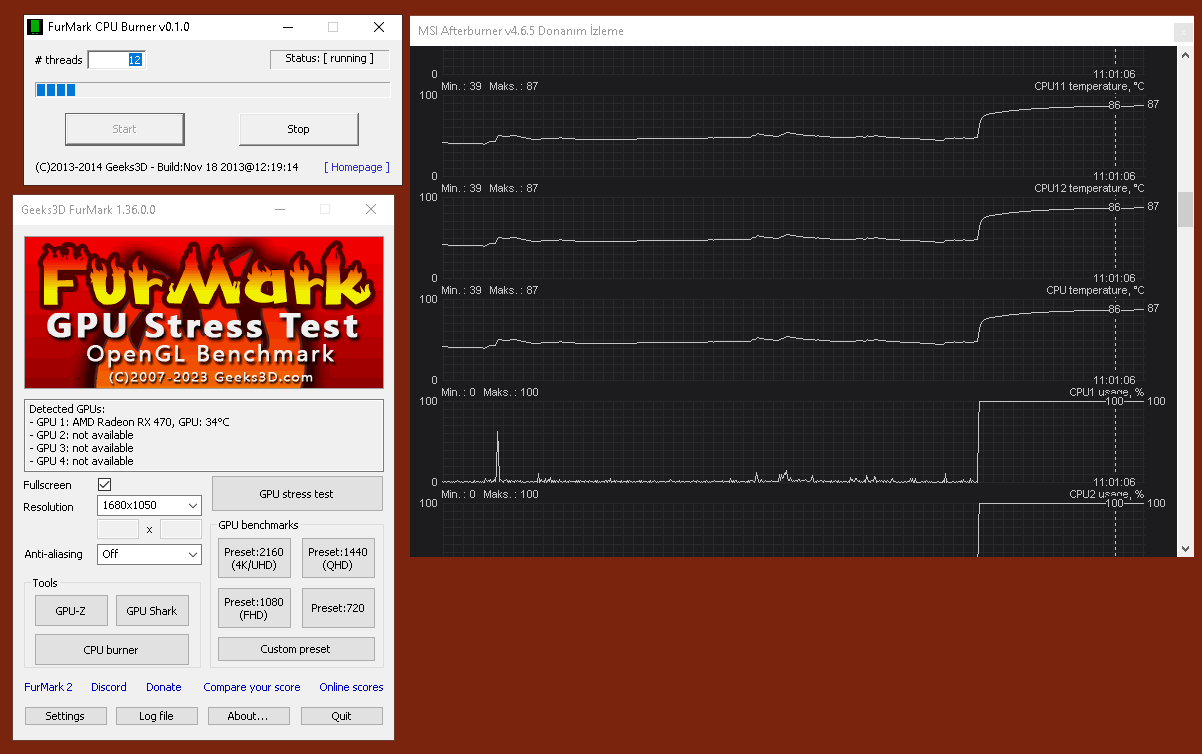Run the Preset:1080 (FHD) benchmark
This screenshot has height=754, width=1202.
coord(254,608)
